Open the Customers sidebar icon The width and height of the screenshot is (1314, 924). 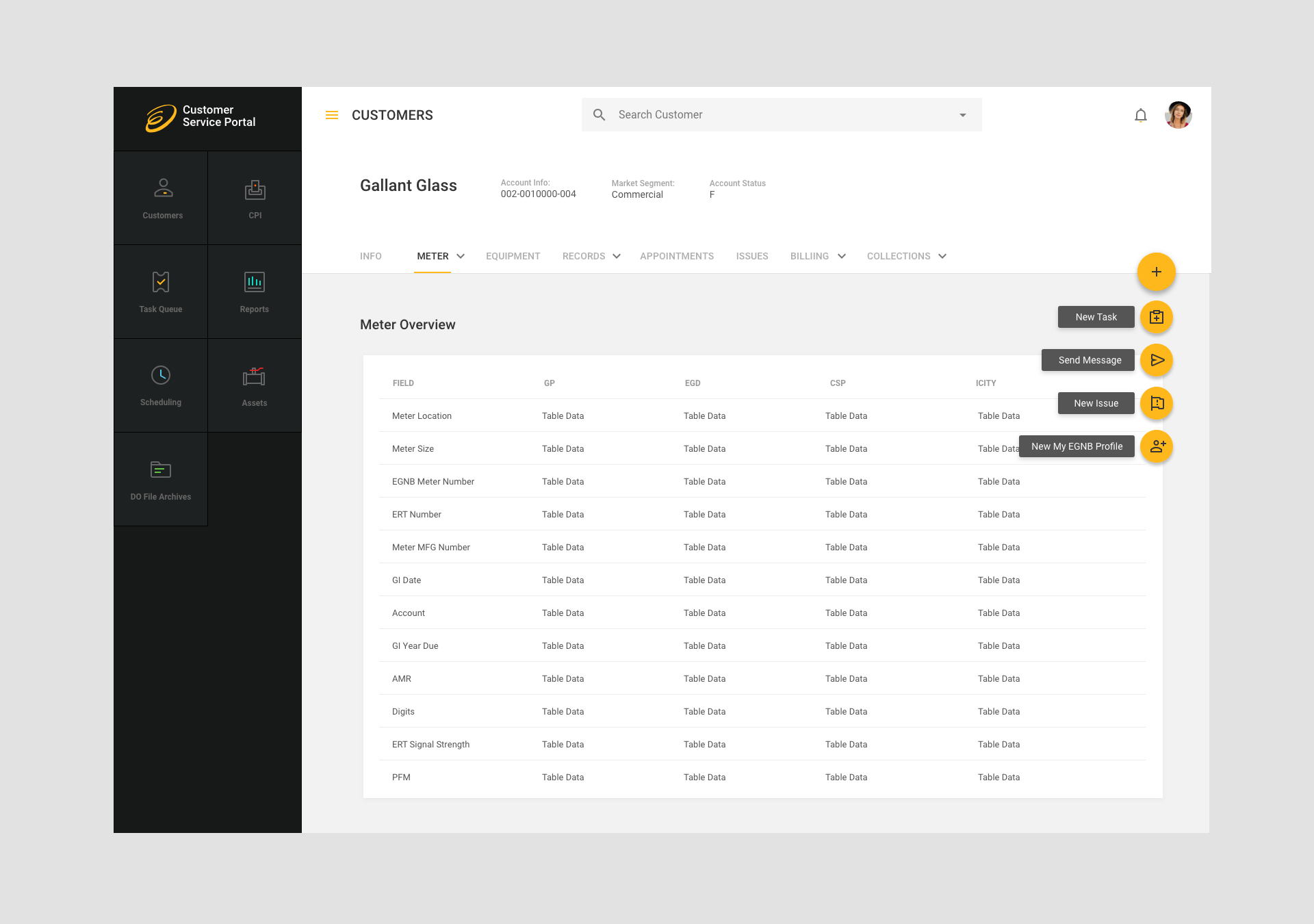[163, 188]
